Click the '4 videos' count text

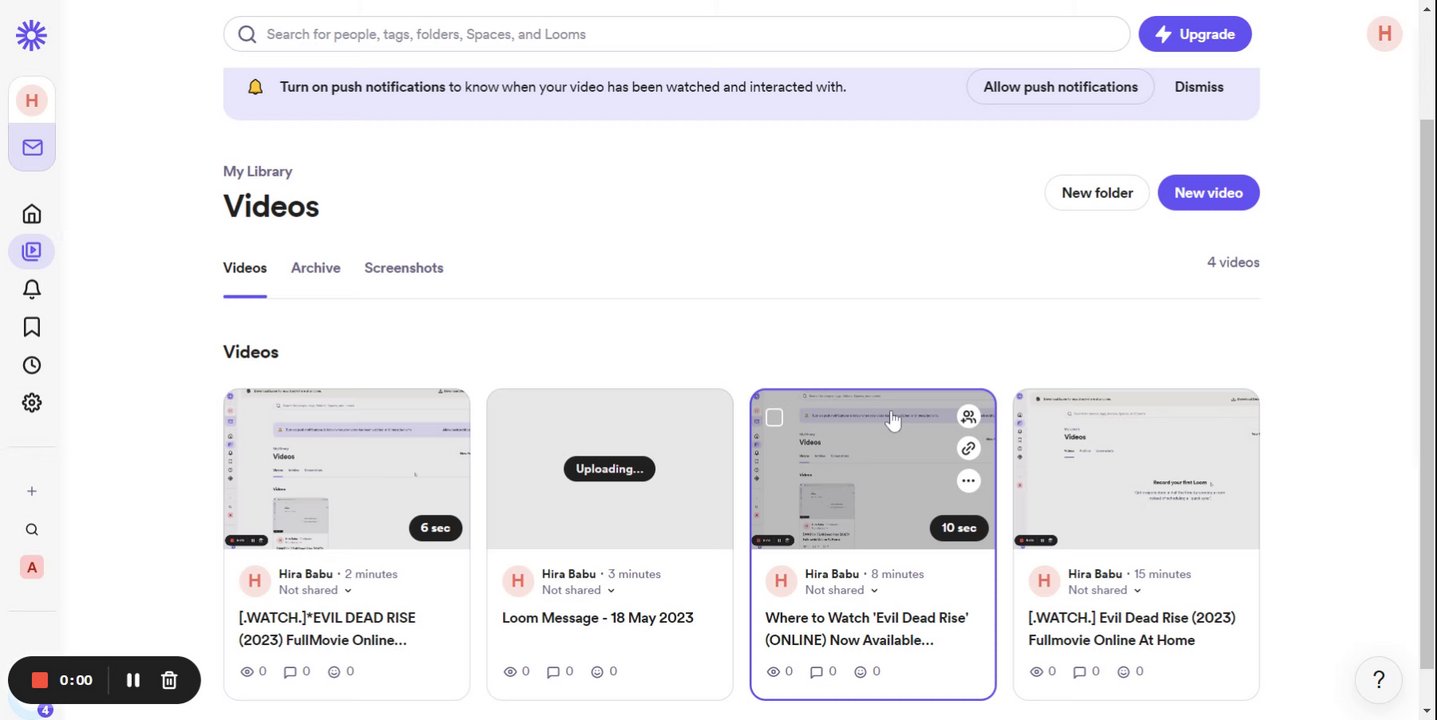point(1233,262)
